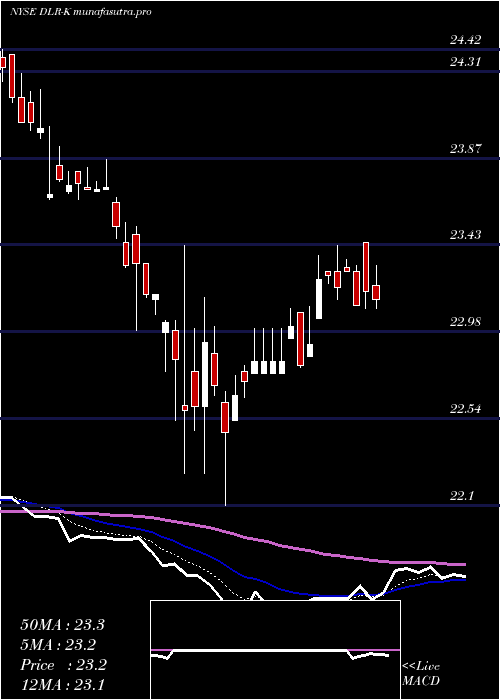Image resolution: width=500 pixels, height=700 pixels.
Task: Click the '5MA : 23.2' readout
Action: (x=57, y=645)
